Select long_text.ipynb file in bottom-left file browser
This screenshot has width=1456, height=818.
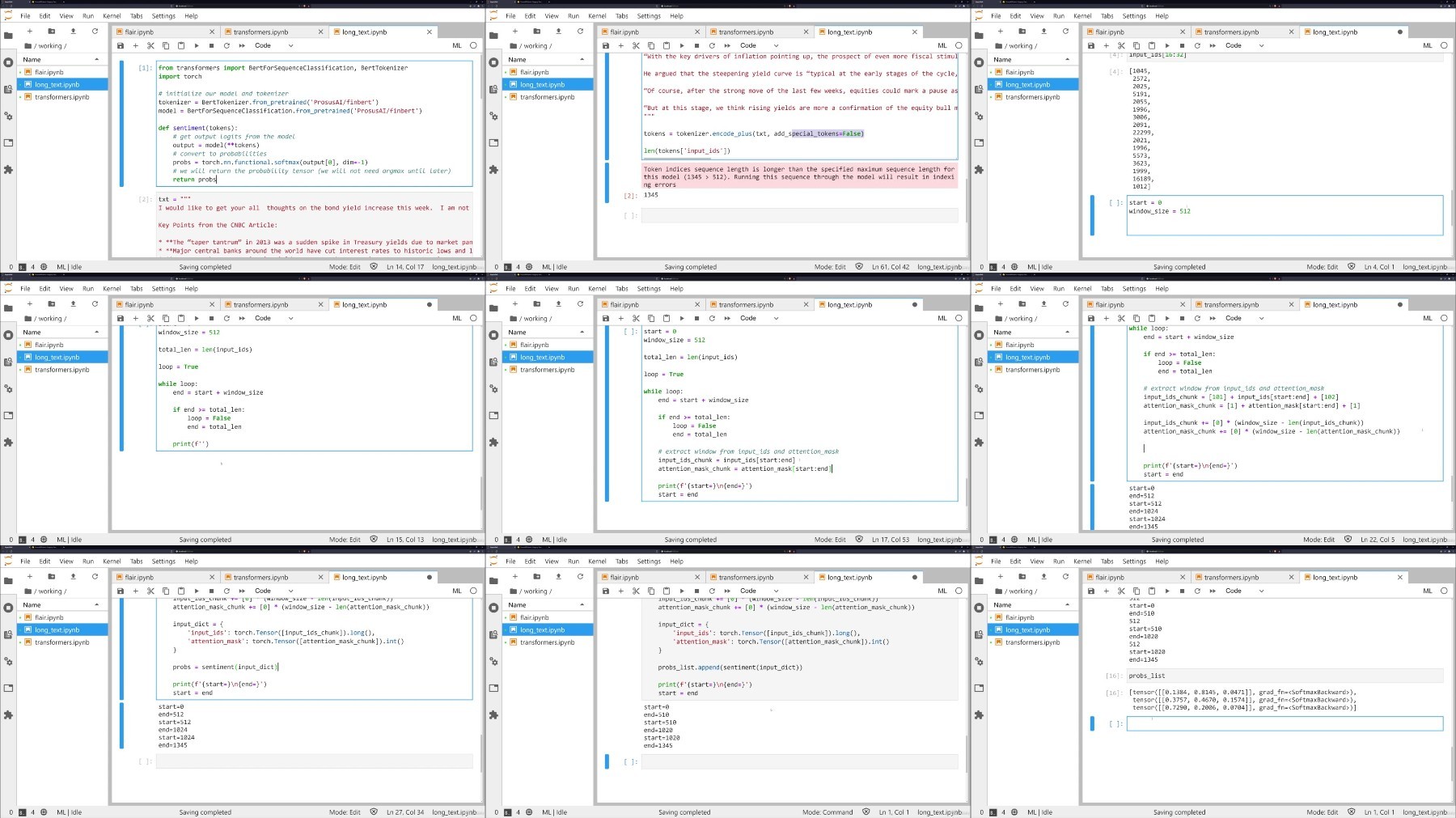(61, 629)
